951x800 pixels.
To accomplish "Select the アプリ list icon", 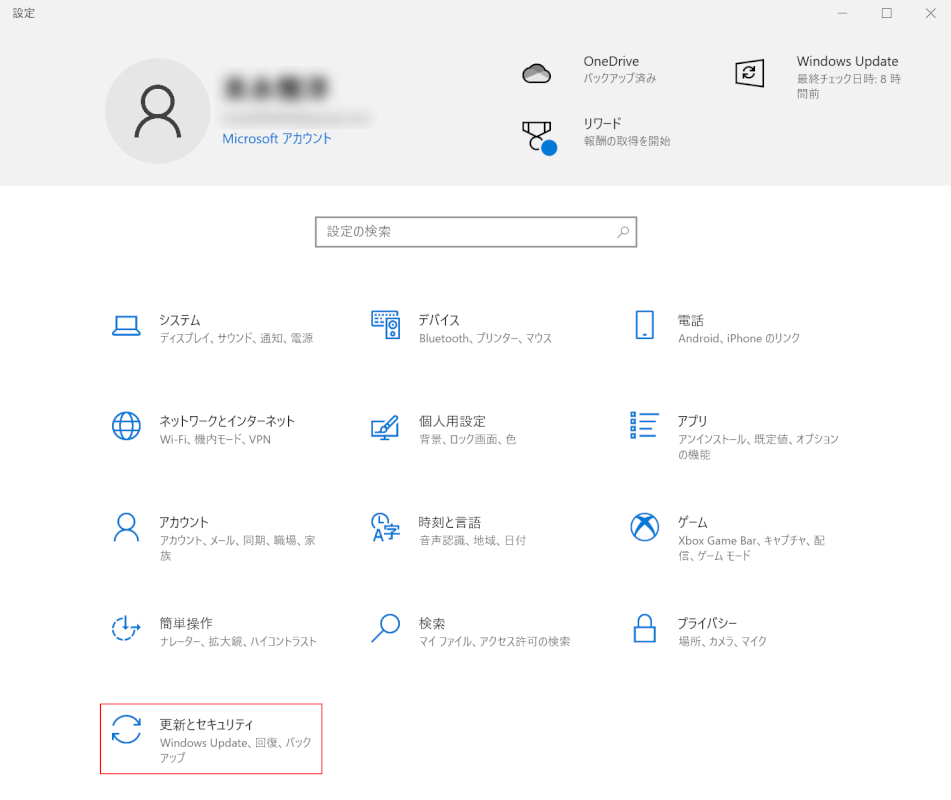I will (x=644, y=425).
